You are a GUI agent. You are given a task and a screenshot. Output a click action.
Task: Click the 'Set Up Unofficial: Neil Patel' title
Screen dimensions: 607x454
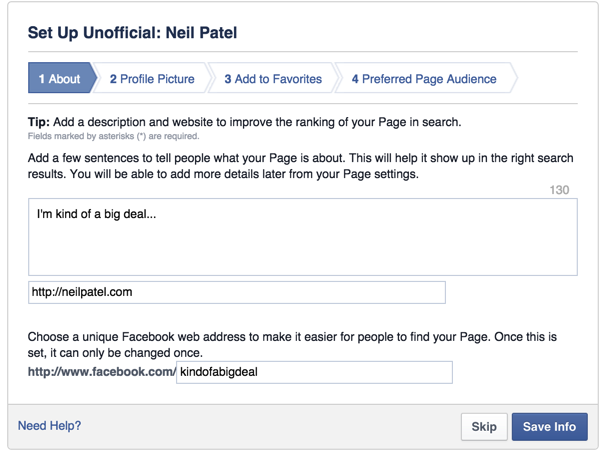[132, 33]
